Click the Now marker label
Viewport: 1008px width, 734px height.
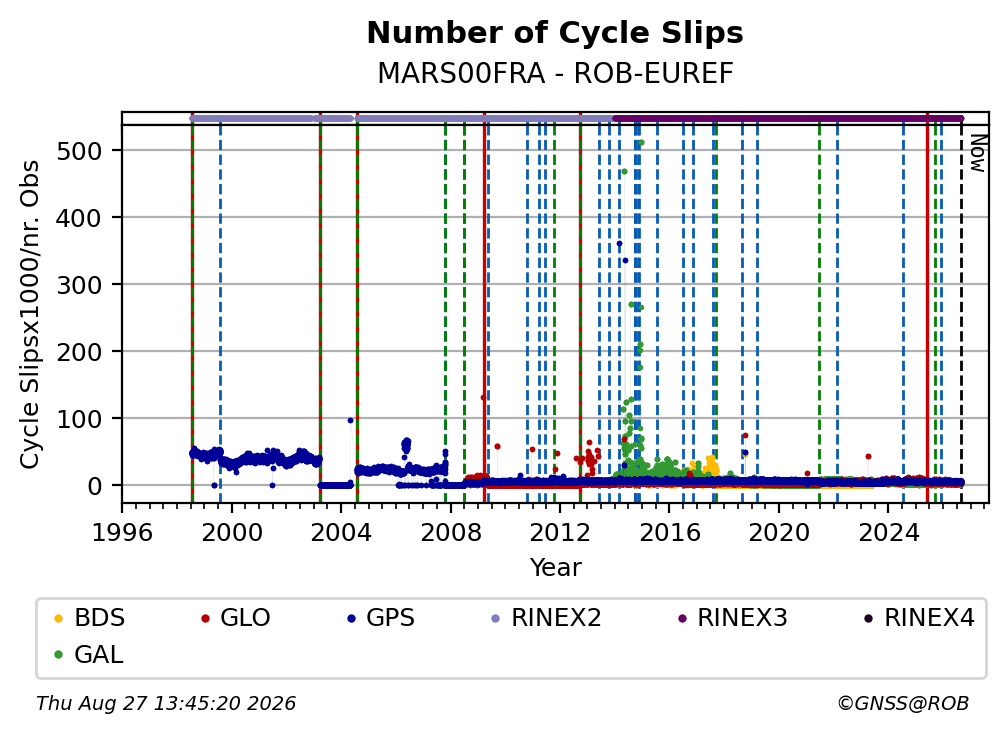pyautogui.click(x=977, y=153)
